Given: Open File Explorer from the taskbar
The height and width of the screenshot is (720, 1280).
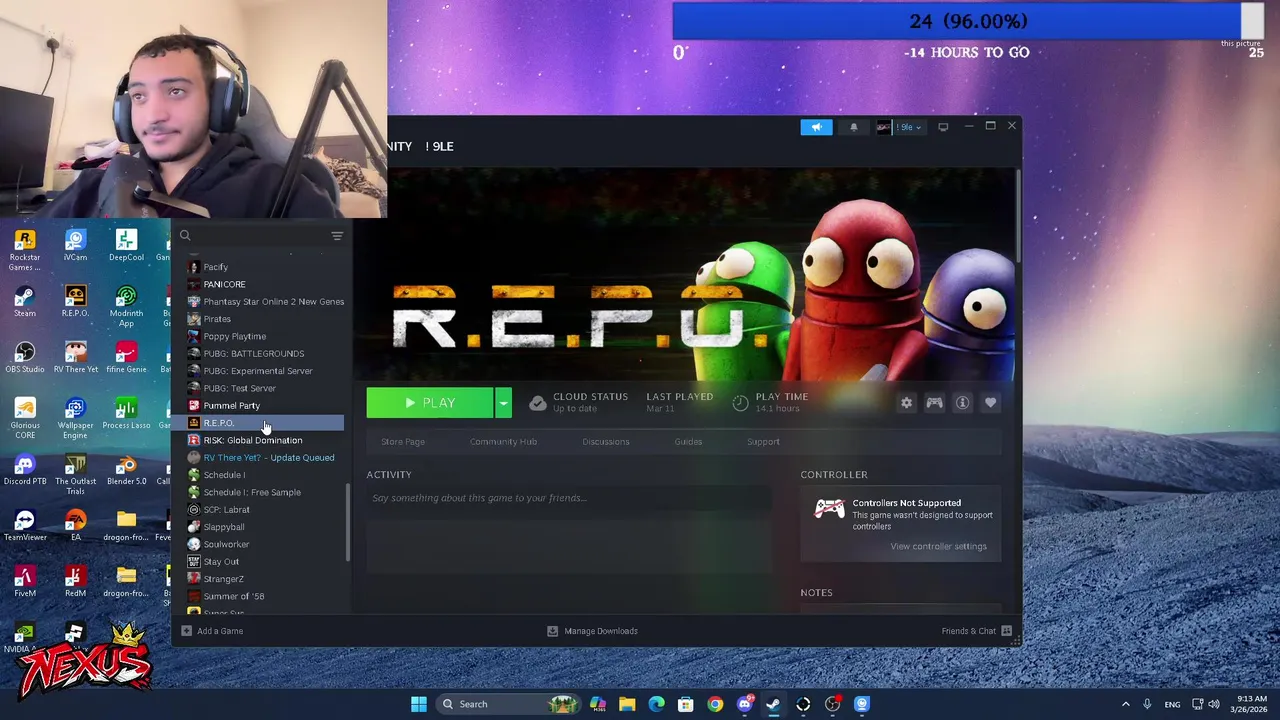Looking at the screenshot, I should (627, 704).
